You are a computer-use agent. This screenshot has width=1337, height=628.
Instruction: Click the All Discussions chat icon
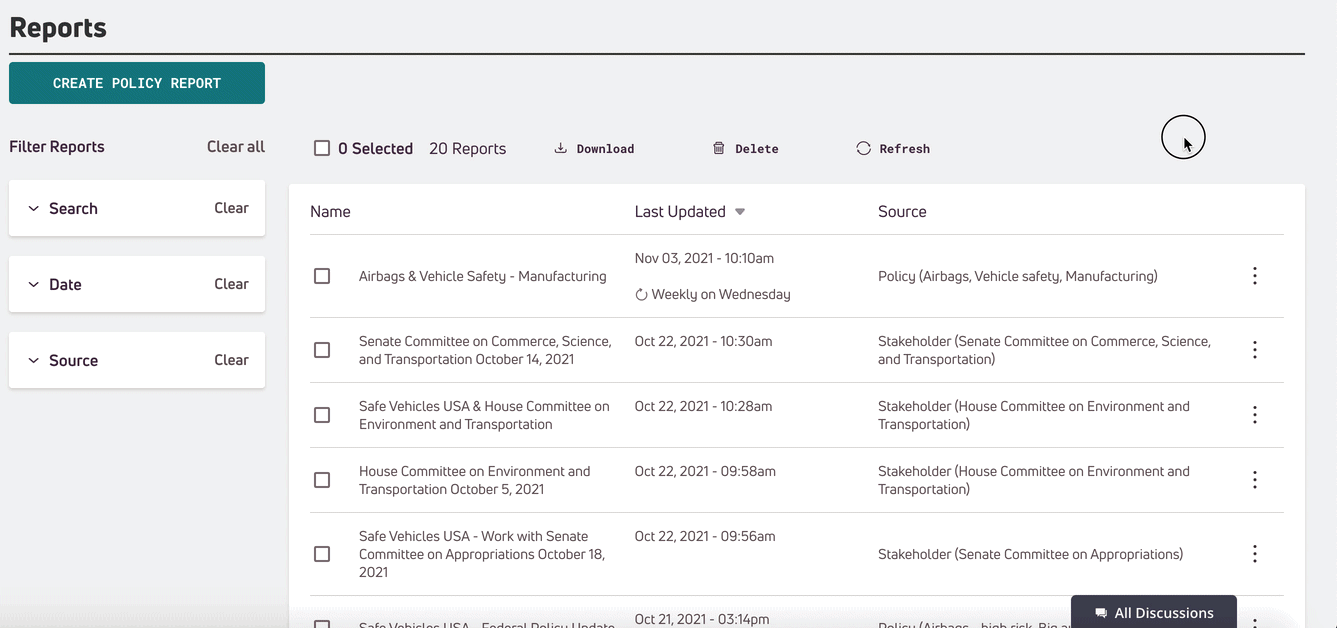click(x=1101, y=613)
